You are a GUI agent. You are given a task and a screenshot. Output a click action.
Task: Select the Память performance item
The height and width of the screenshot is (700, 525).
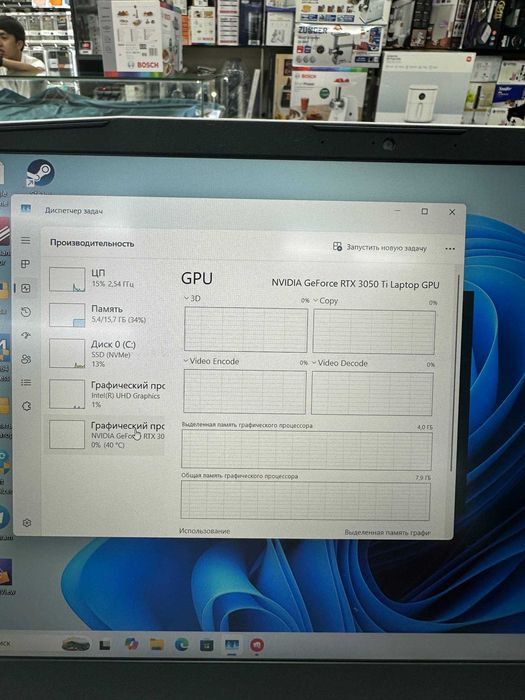click(x=106, y=314)
